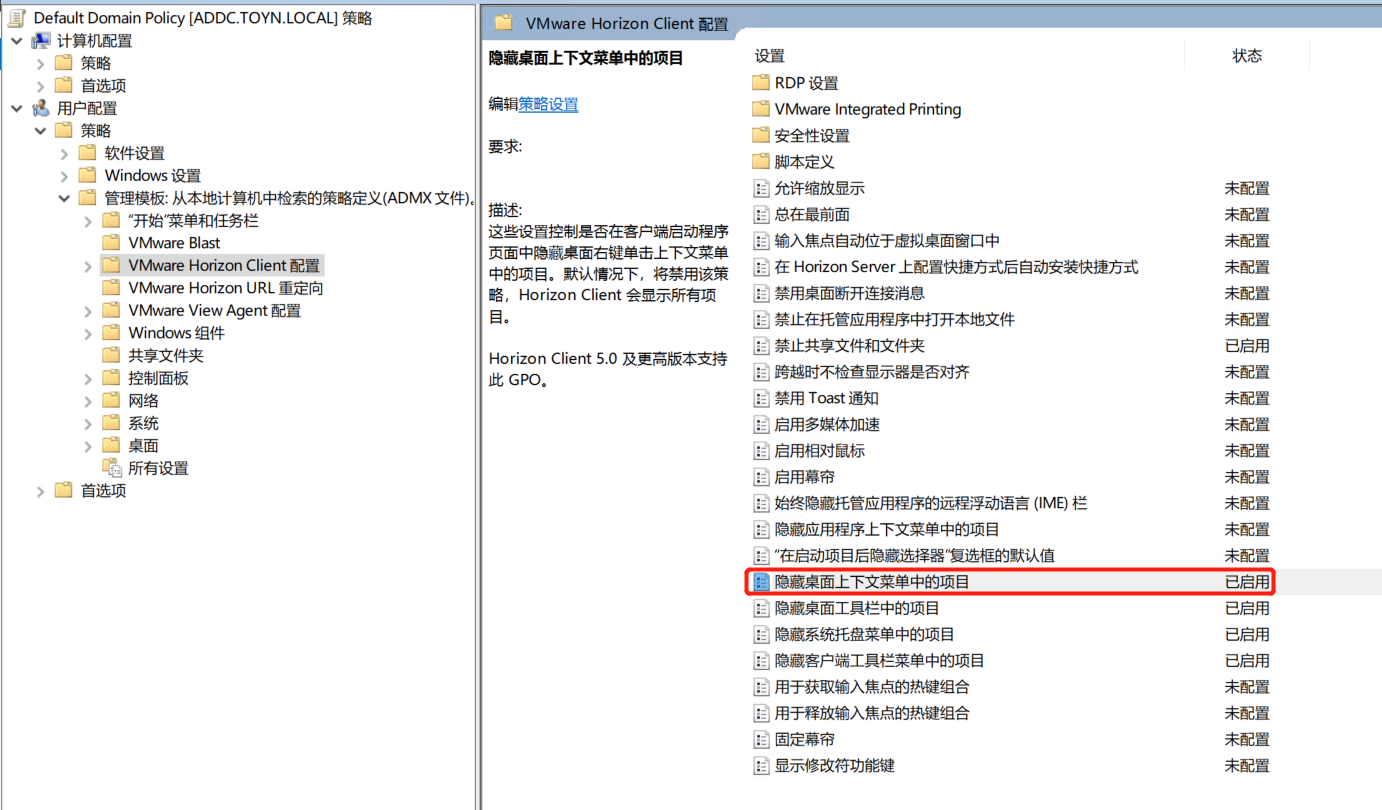Click 未配置 status of 显示修改符功能键
Screen dimensions: 1382x810
1247,765
